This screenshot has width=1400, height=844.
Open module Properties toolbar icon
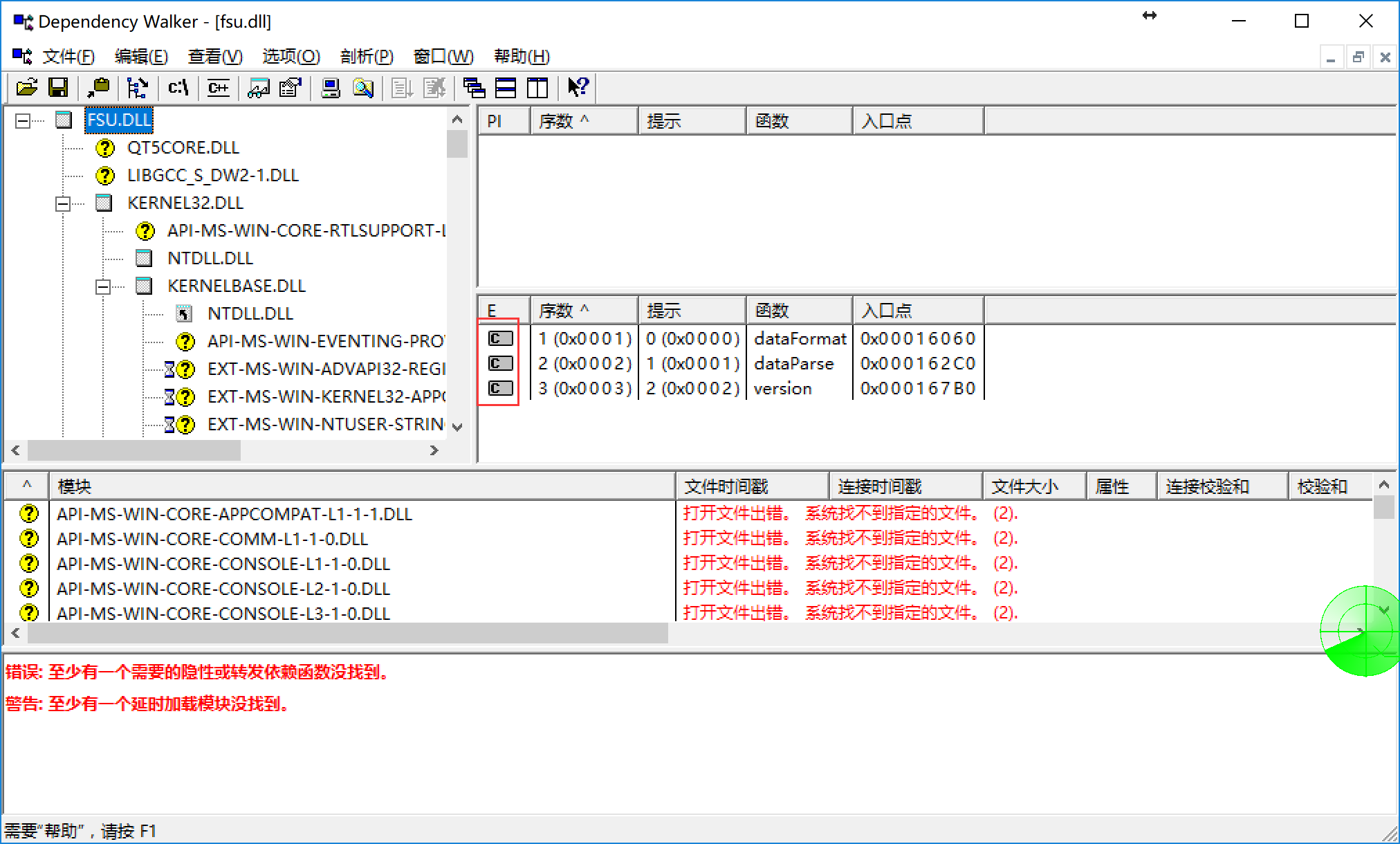(x=291, y=88)
